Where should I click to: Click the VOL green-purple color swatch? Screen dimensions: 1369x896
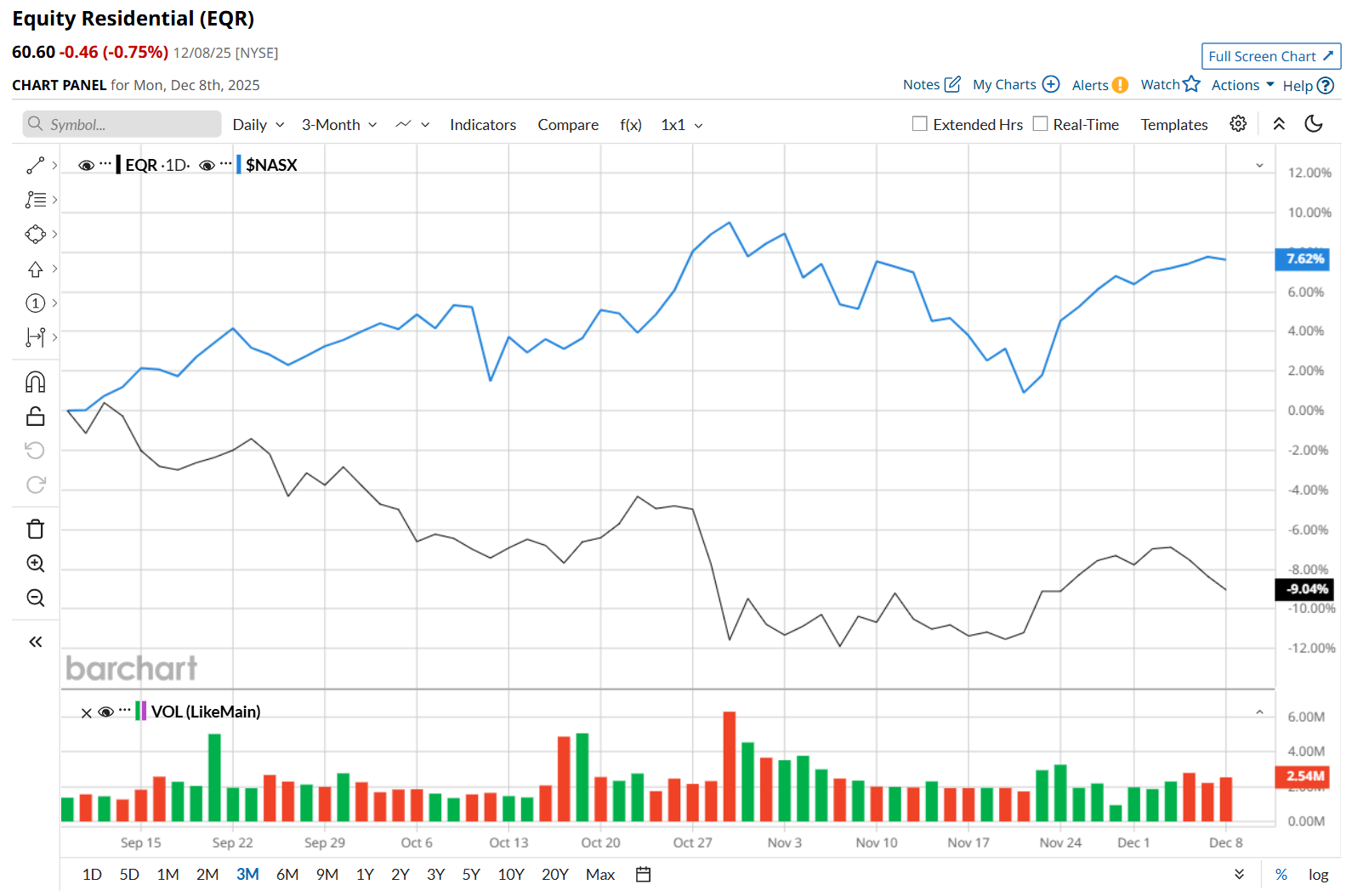[141, 711]
